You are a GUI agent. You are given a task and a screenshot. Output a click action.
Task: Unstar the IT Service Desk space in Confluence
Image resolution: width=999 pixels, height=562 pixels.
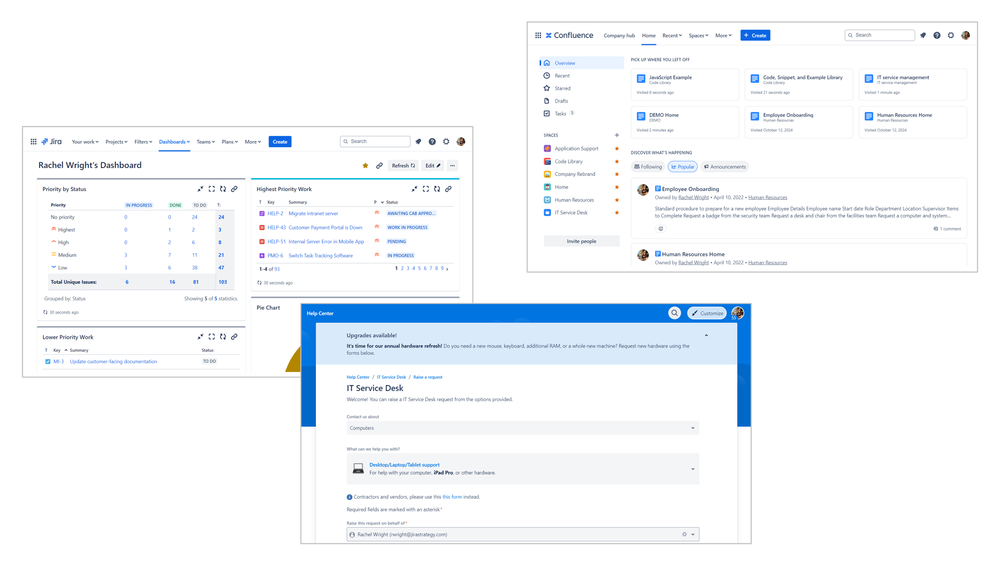[x=616, y=213]
